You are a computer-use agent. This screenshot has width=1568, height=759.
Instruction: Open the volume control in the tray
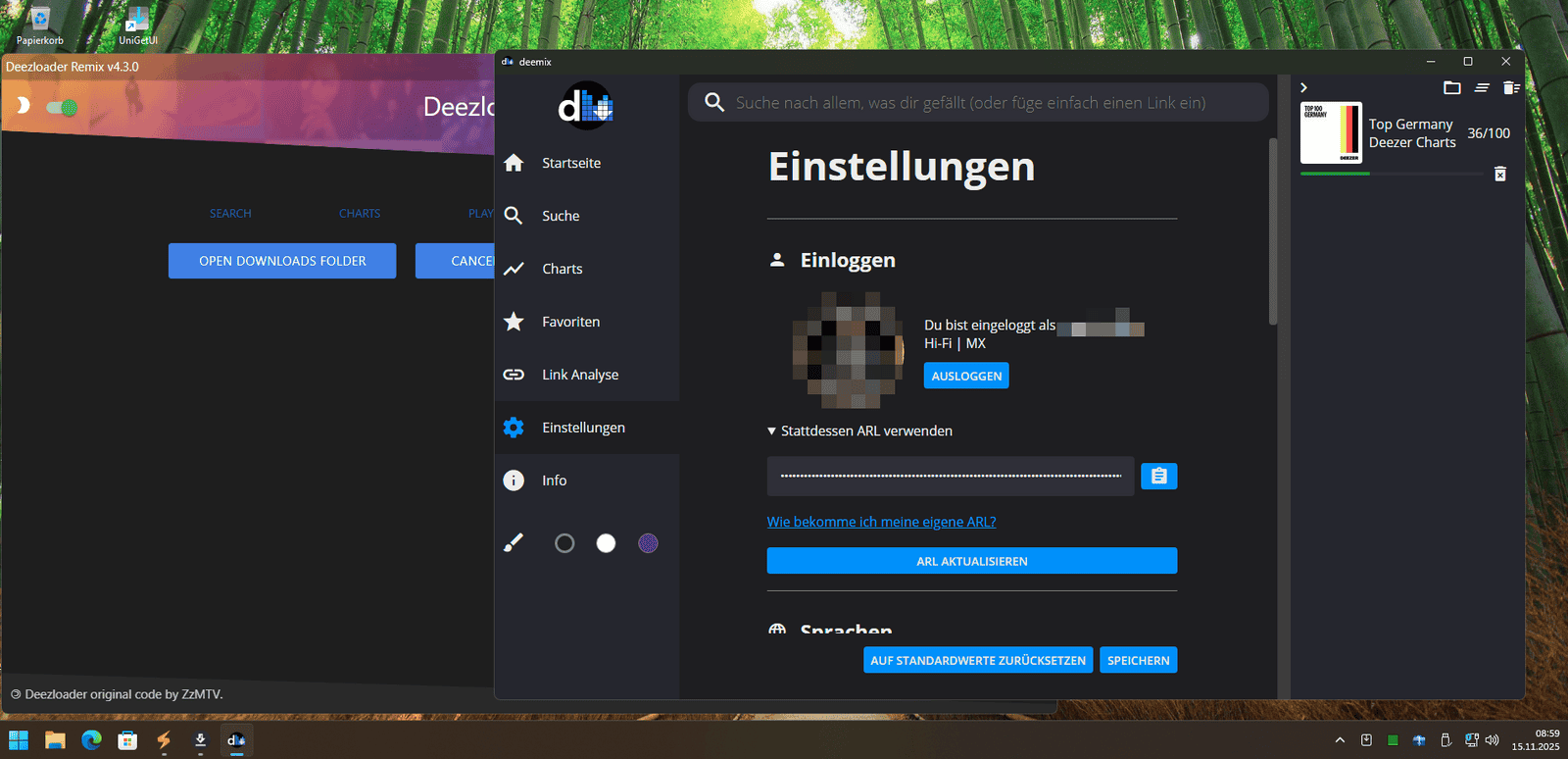1493,740
